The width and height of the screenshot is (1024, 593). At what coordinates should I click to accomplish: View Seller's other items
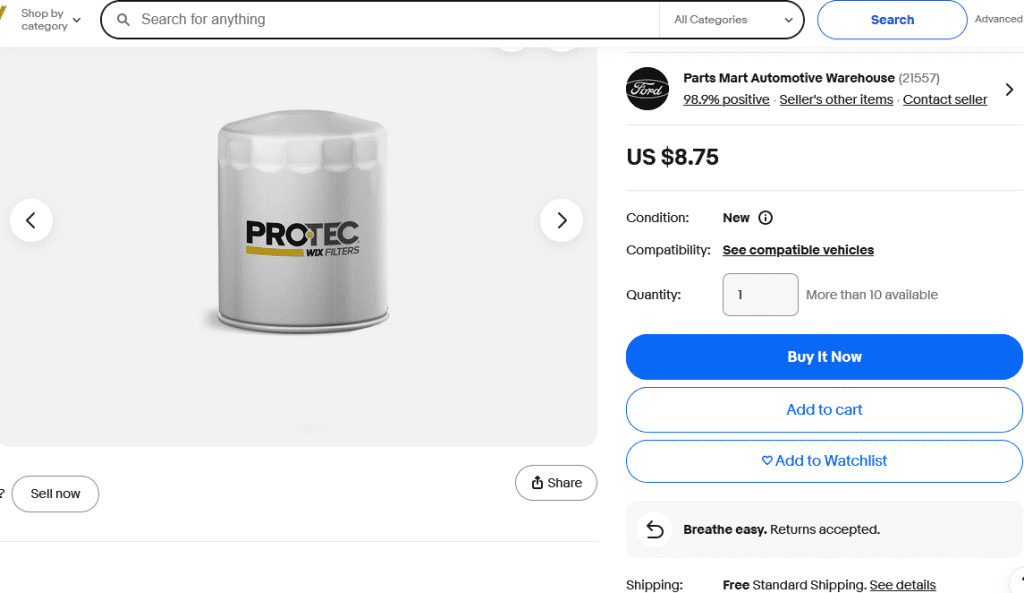pos(836,100)
